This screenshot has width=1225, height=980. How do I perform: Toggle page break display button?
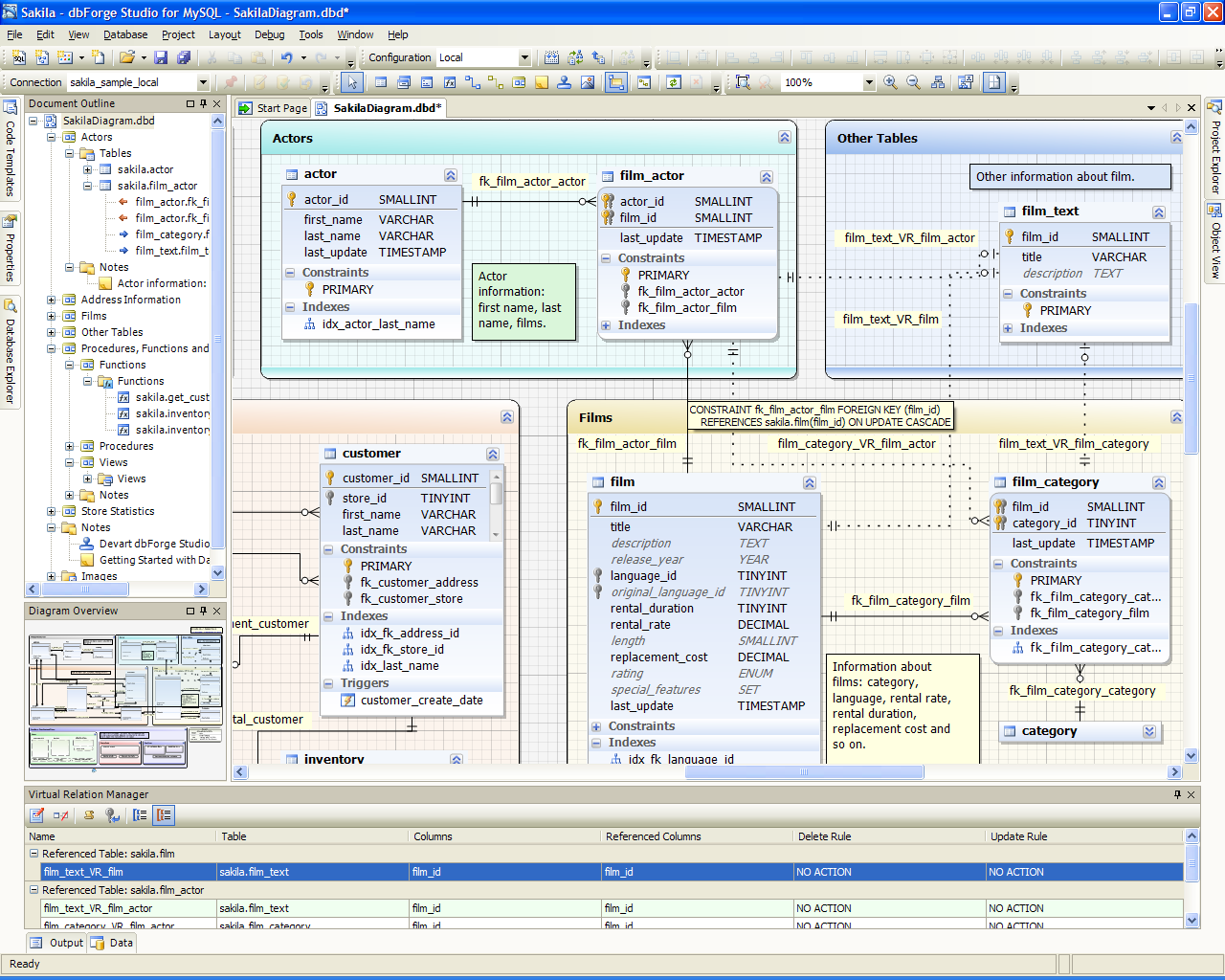[x=994, y=82]
